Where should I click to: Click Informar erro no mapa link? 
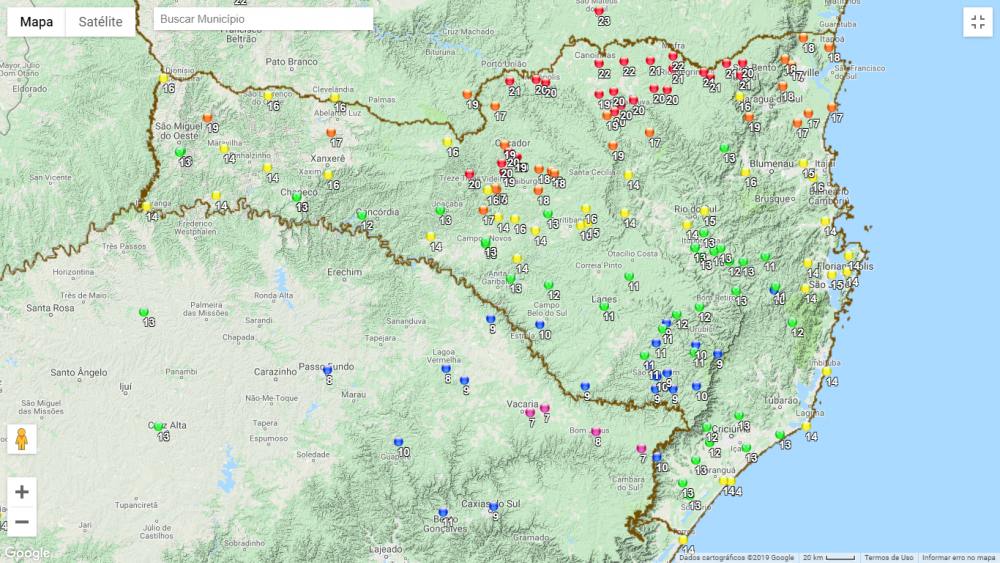point(958,557)
